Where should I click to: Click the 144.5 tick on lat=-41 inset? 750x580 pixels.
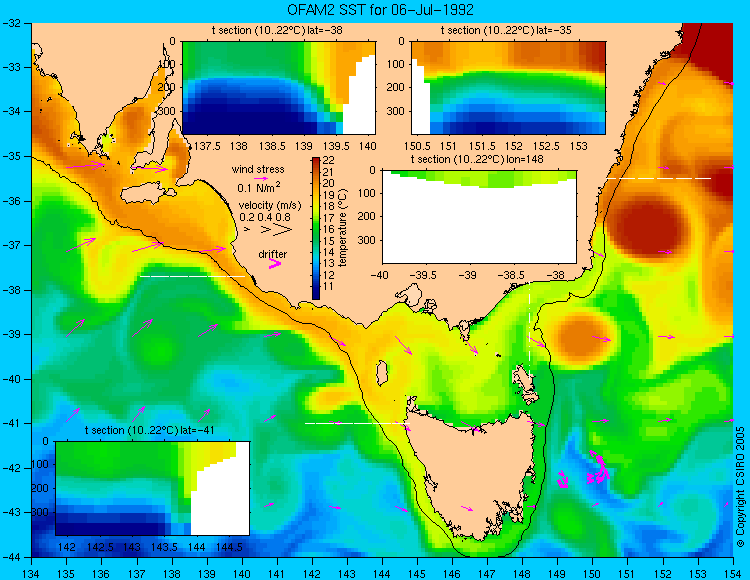pos(230,547)
